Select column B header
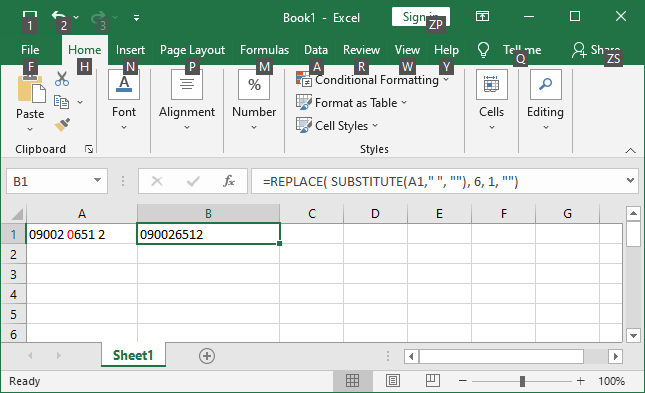This screenshot has height=393, width=645. pyautogui.click(x=209, y=214)
